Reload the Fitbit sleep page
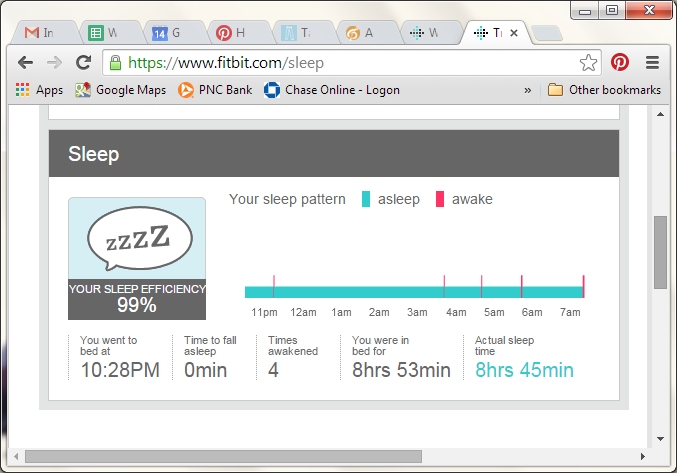Viewport: 677px width, 473px height. tap(84, 62)
